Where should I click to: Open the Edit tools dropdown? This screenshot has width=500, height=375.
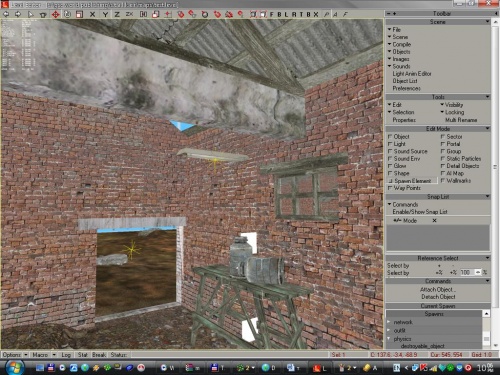tap(395, 105)
